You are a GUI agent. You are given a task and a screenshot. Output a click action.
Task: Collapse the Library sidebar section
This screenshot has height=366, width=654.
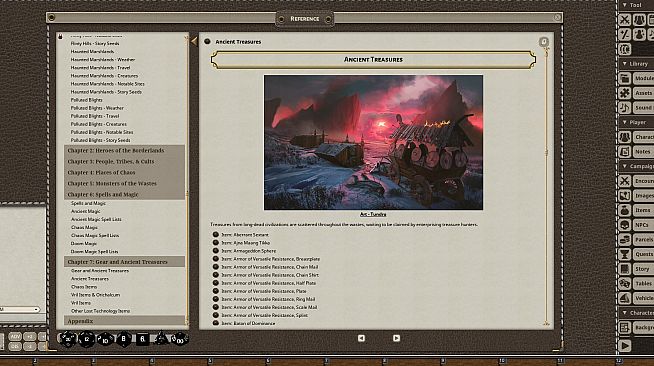(624, 64)
